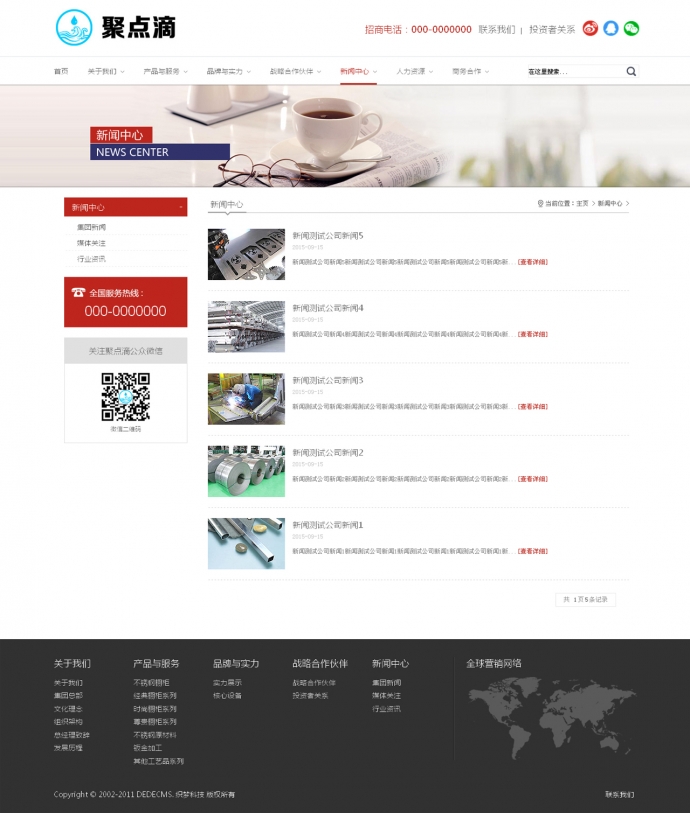This screenshot has height=813, width=690.
Task: Select the 新闻中心 navigation tab
Action: (x=355, y=71)
